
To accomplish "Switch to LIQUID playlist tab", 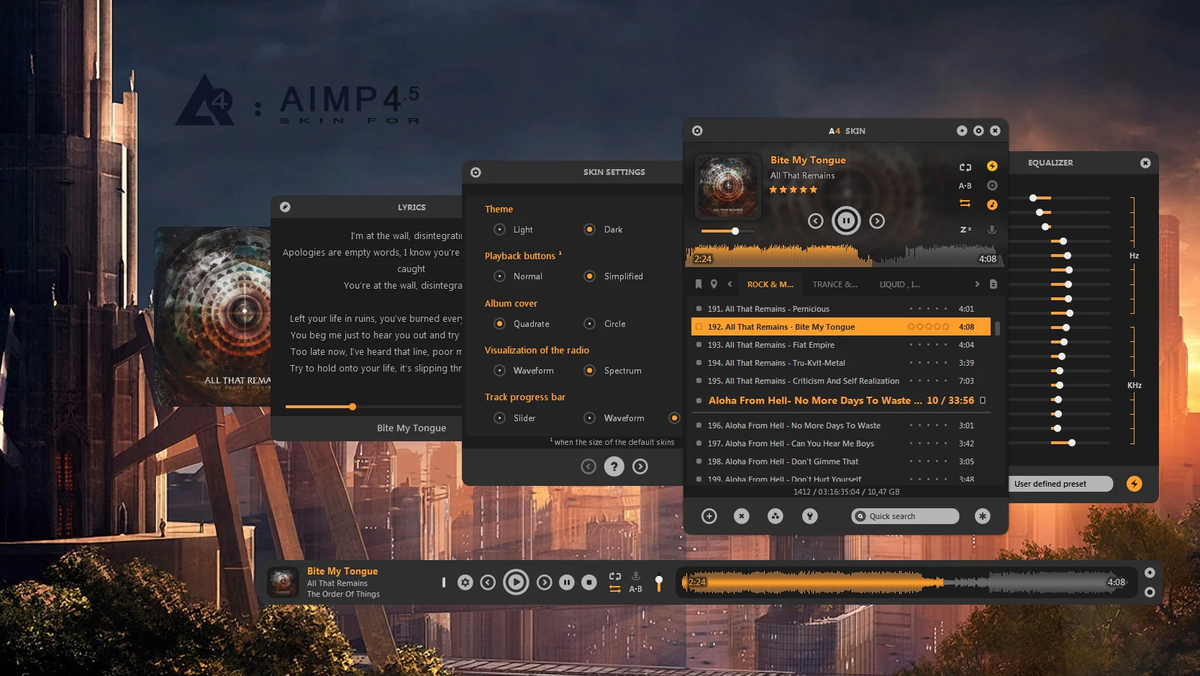I will point(900,285).
